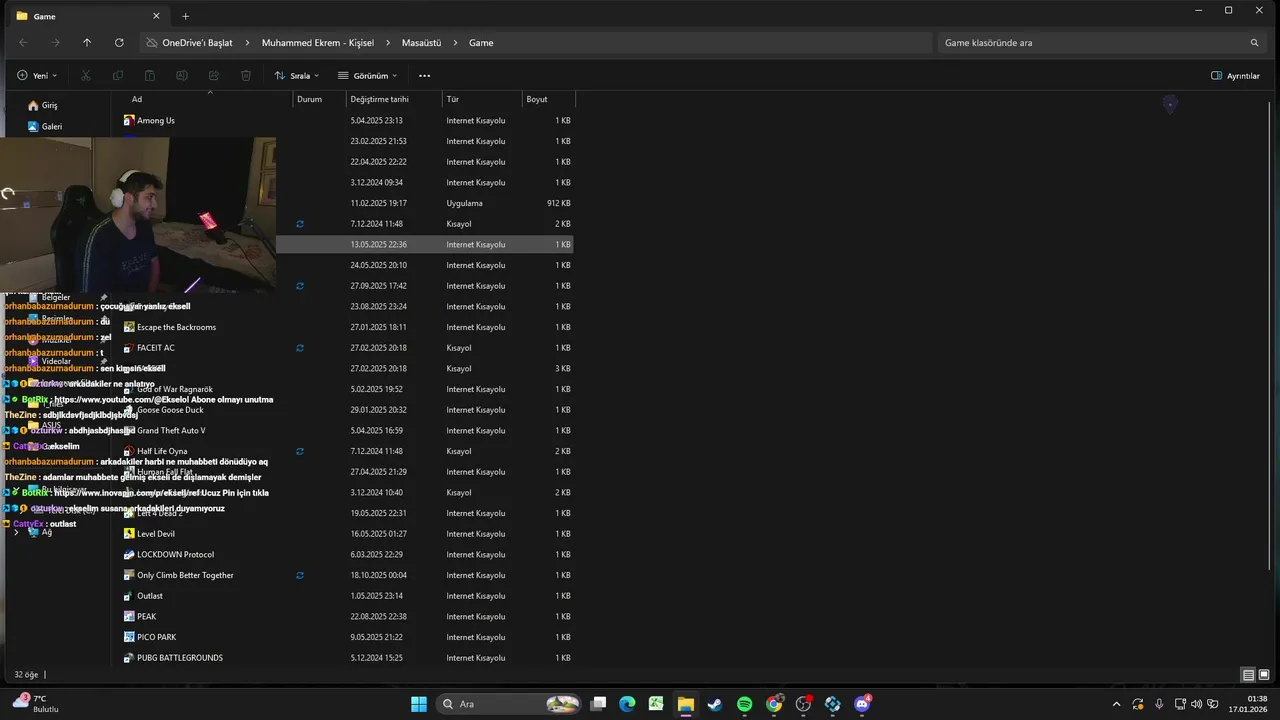The image size is (1280, 720).
Task: Click the Muhammed Ekrem - Kişisel breadcrumb
Action: tap(318, 43)
